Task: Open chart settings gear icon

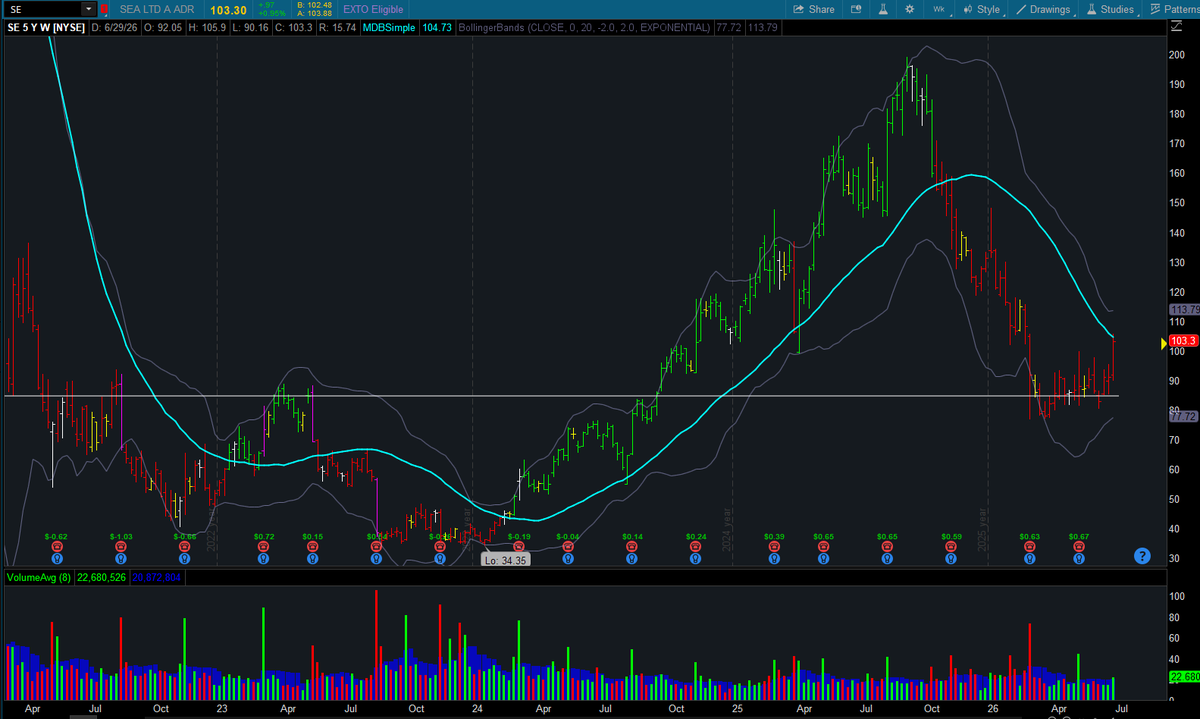Action: [909, 9]
